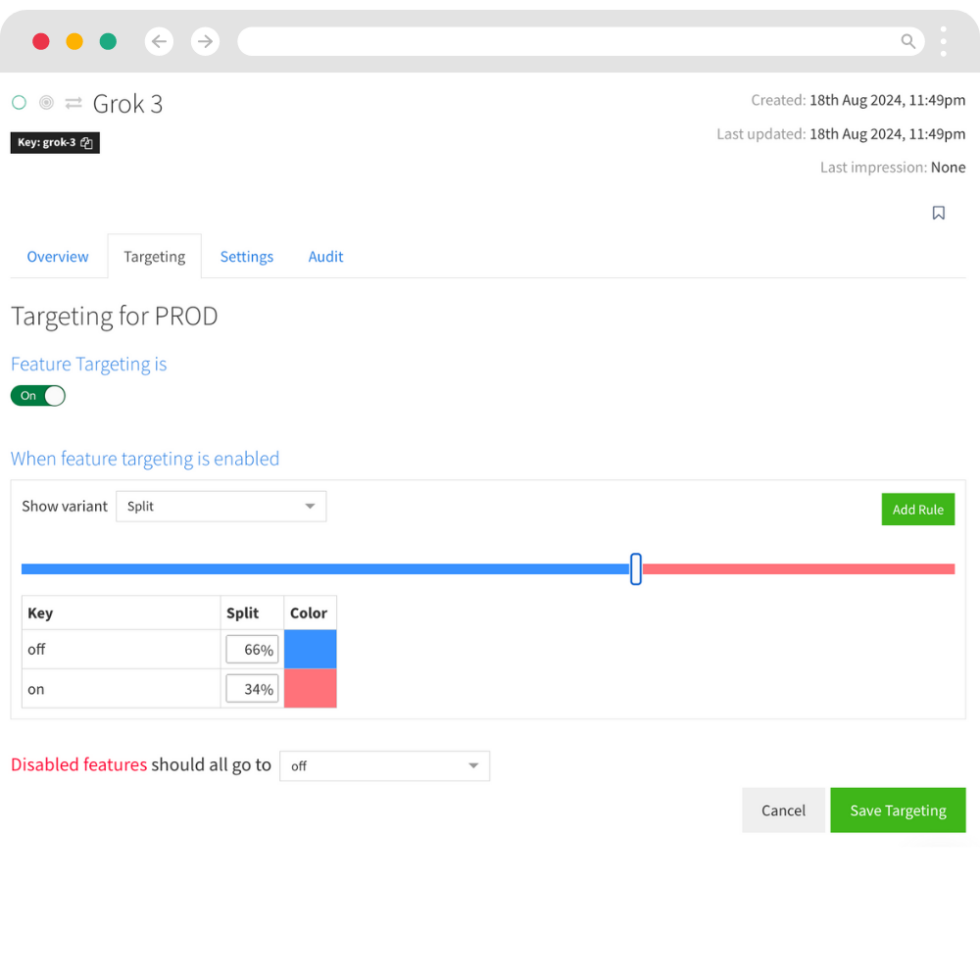The width and height of the screenshot is (980, 980).
Task: Open the Audit tab
Action: pyautogui.click(x=325, y=256)
